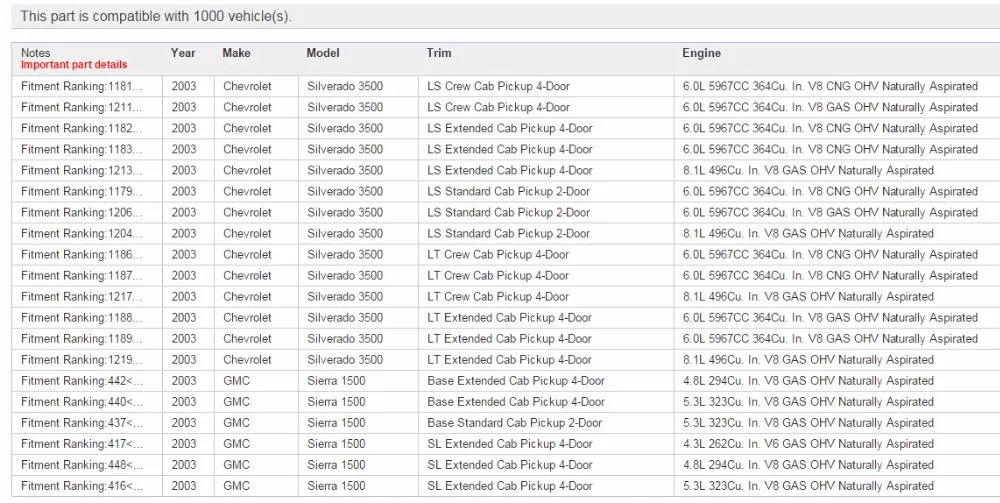Select the 'Fitment Ranking:440<...' notes cell

click(x=87, y=402)
